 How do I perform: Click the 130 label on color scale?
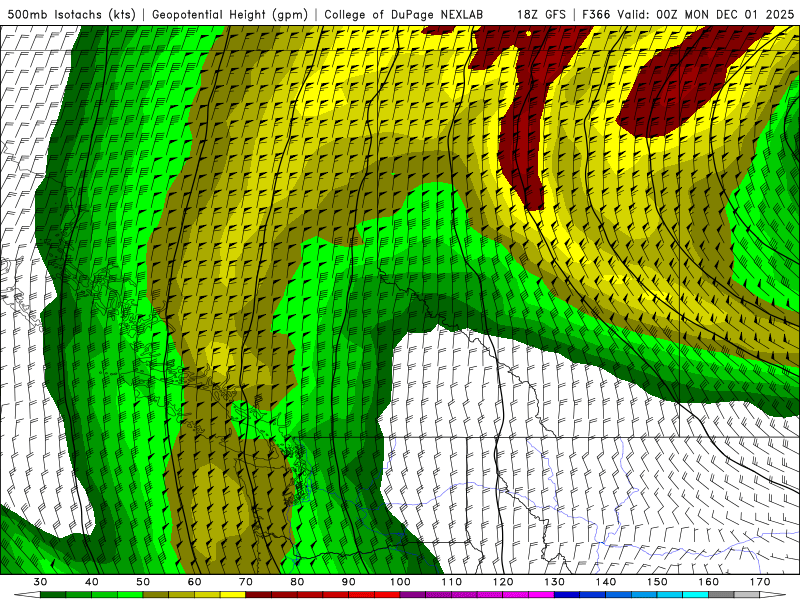point(554,582)
